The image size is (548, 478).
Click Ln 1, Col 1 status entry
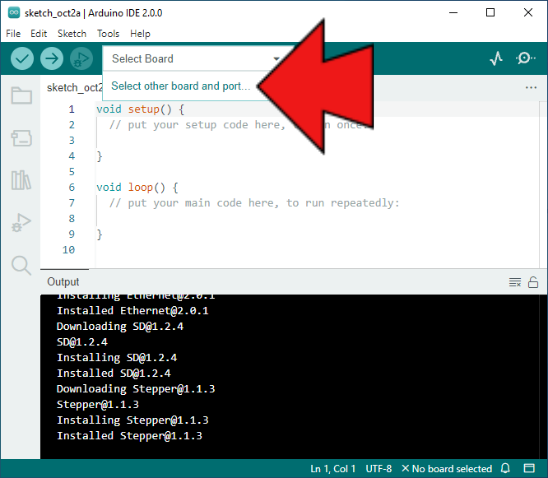coord(333,469)
